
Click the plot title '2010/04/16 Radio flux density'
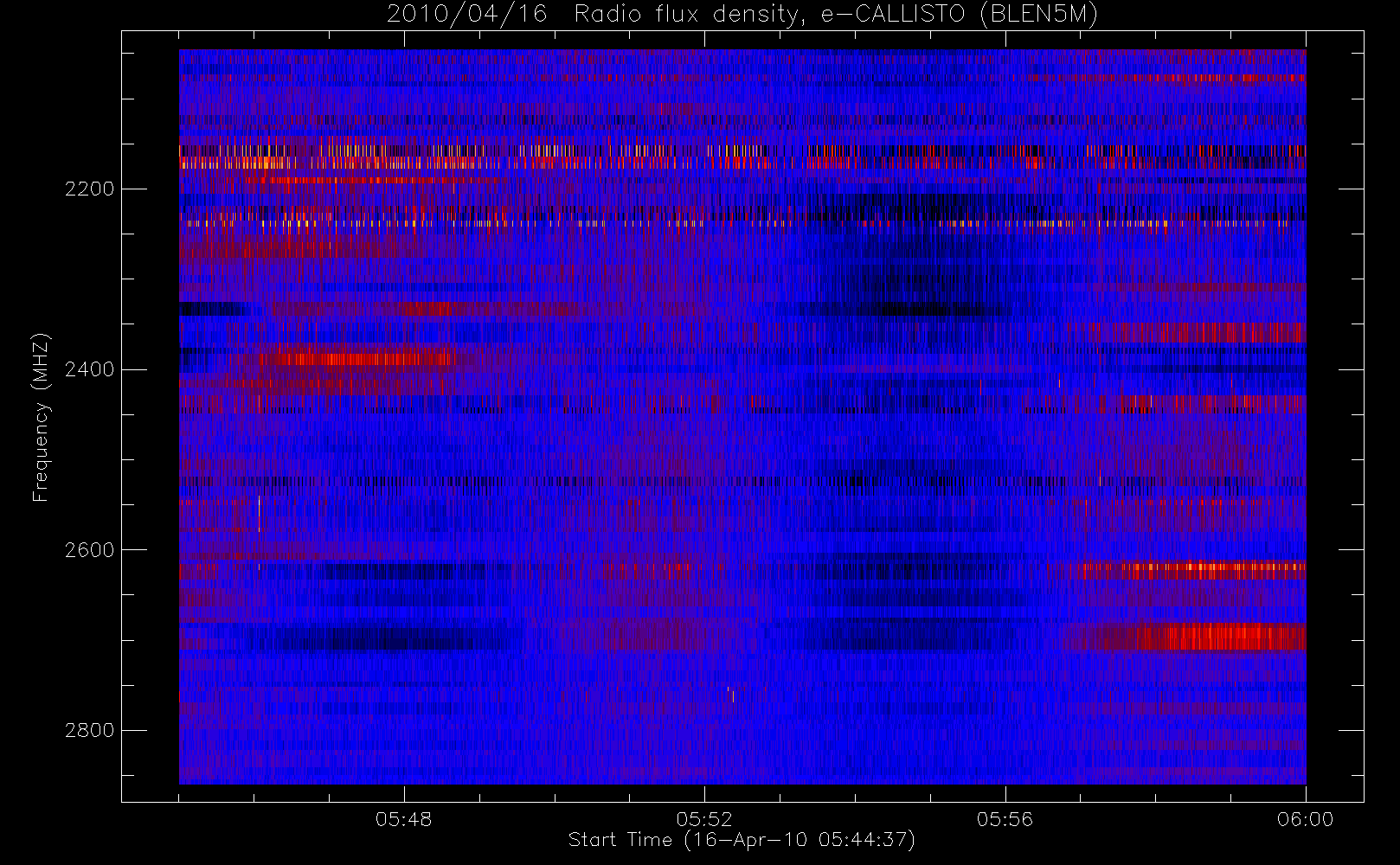(742, 15)
